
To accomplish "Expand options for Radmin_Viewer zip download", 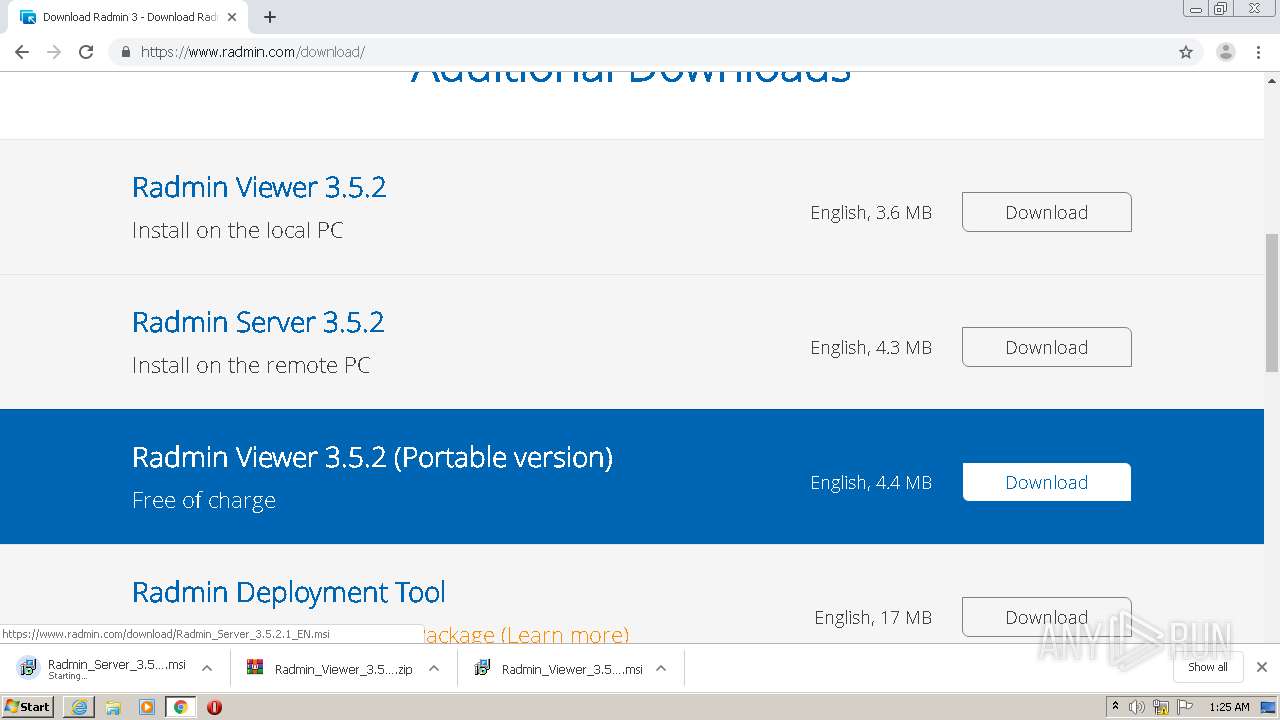I will click(x=434, y=668).
